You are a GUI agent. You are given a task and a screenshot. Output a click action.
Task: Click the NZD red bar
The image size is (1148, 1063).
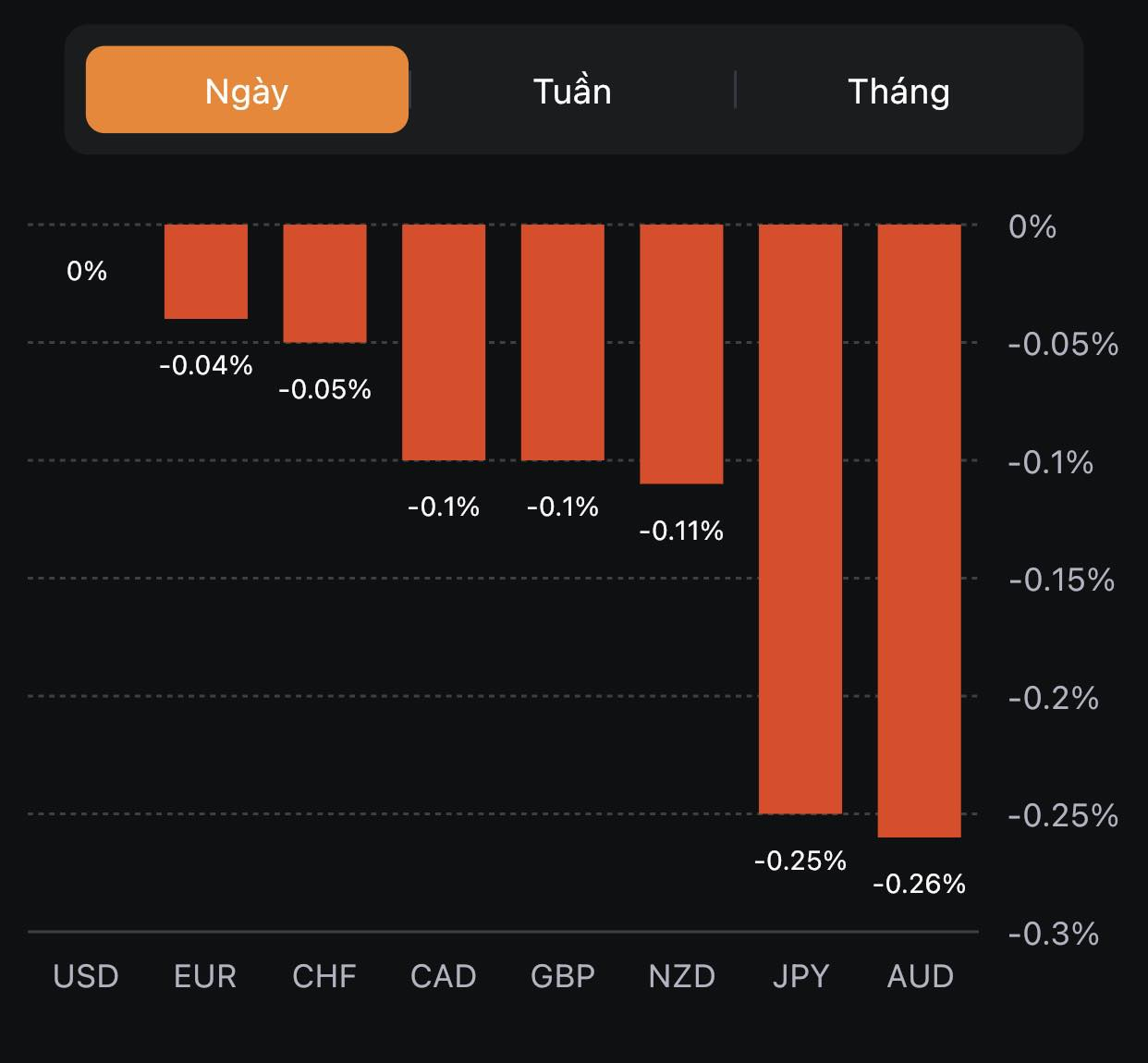click(x=681, y=354)
